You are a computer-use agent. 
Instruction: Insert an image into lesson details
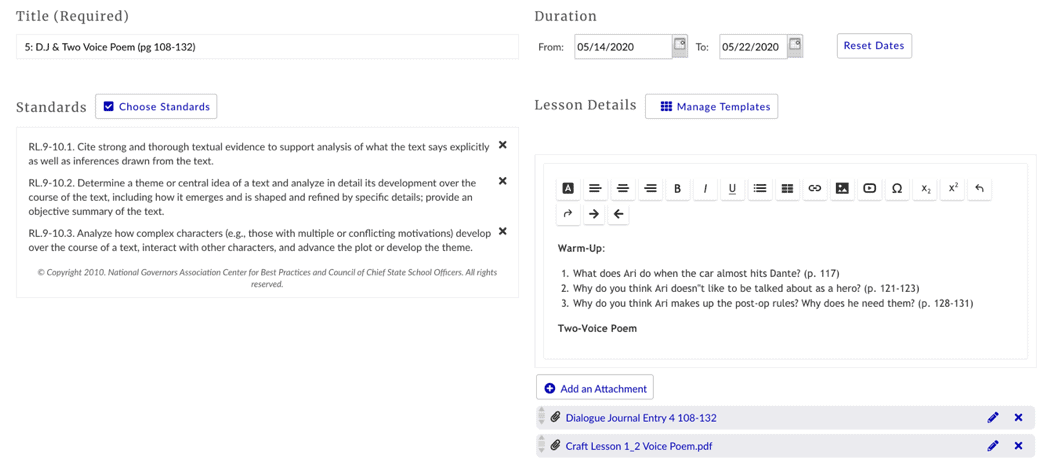click(842, 188)
